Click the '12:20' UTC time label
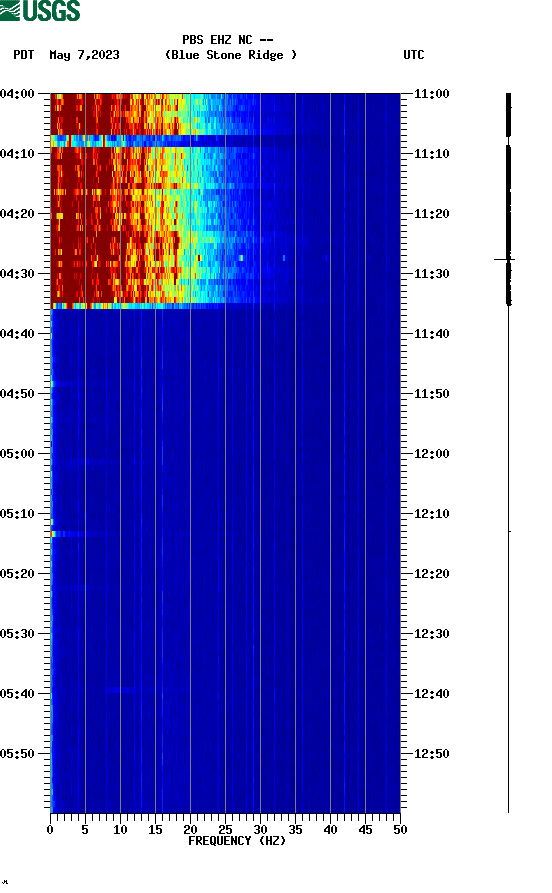Image resolution: width=552 pixels, height=893 pixels. [x=432, y=574]
